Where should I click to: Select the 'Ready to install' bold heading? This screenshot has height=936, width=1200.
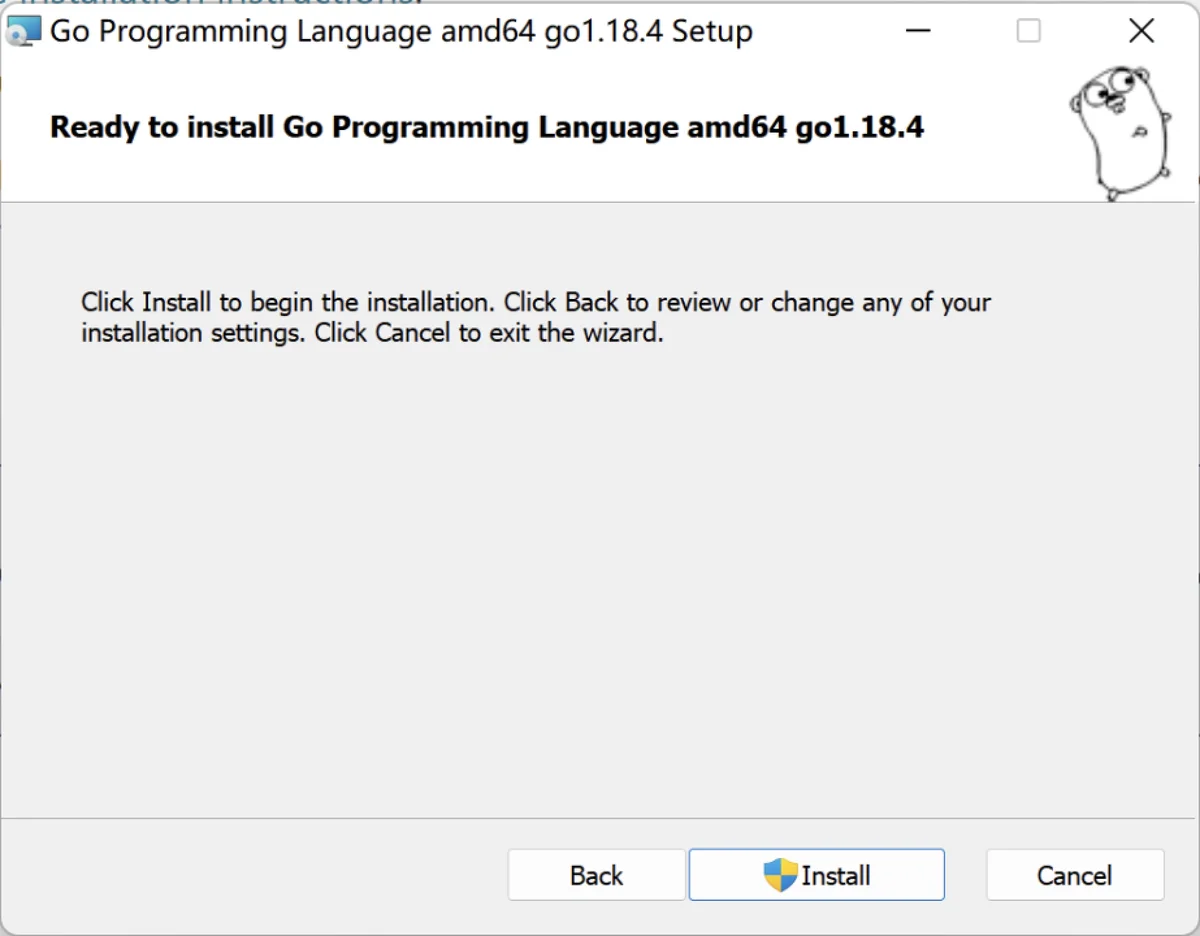[487, 128]
